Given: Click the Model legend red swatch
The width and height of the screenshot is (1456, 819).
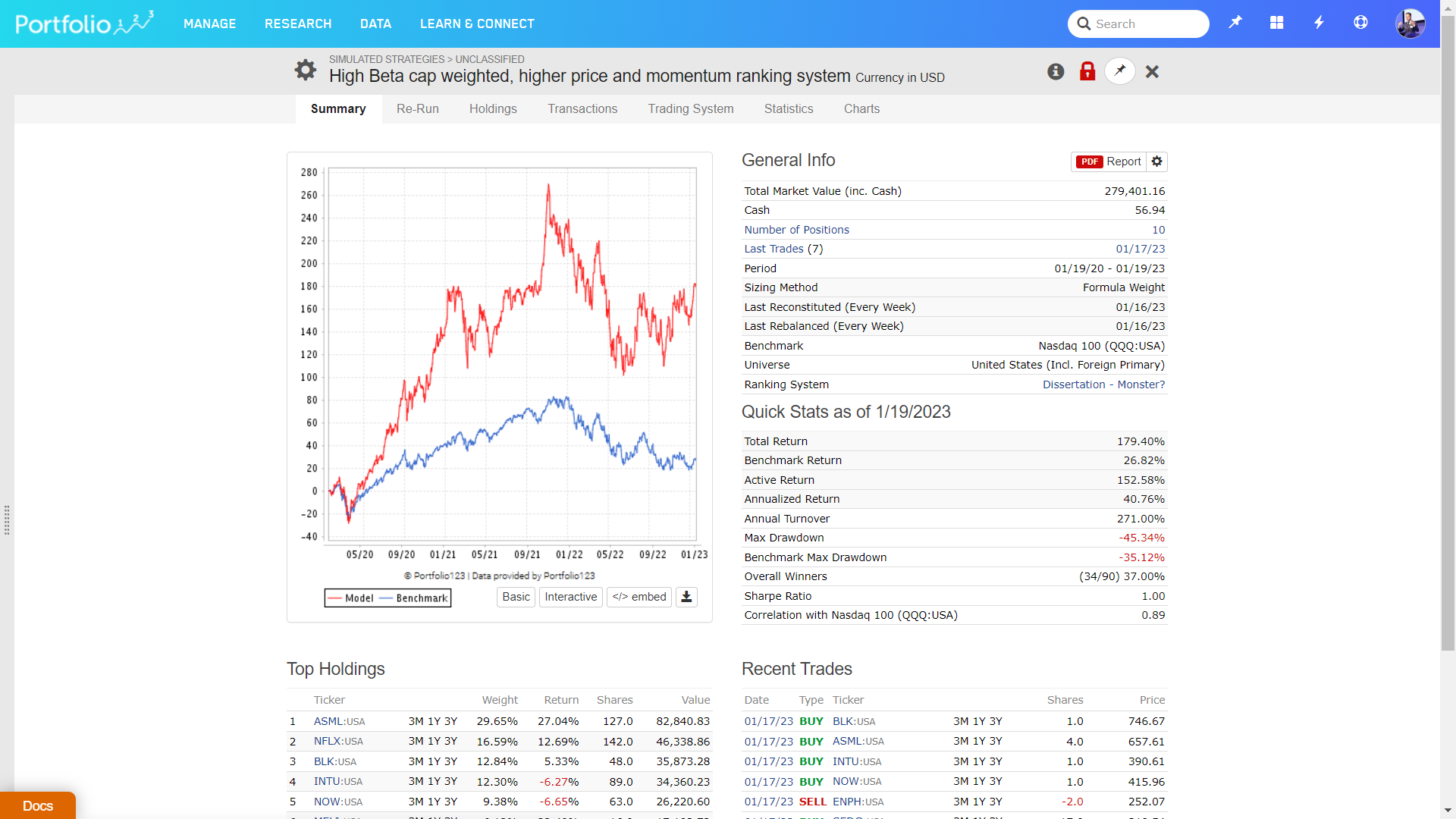Looking at the screenshot, I should 335,598.
